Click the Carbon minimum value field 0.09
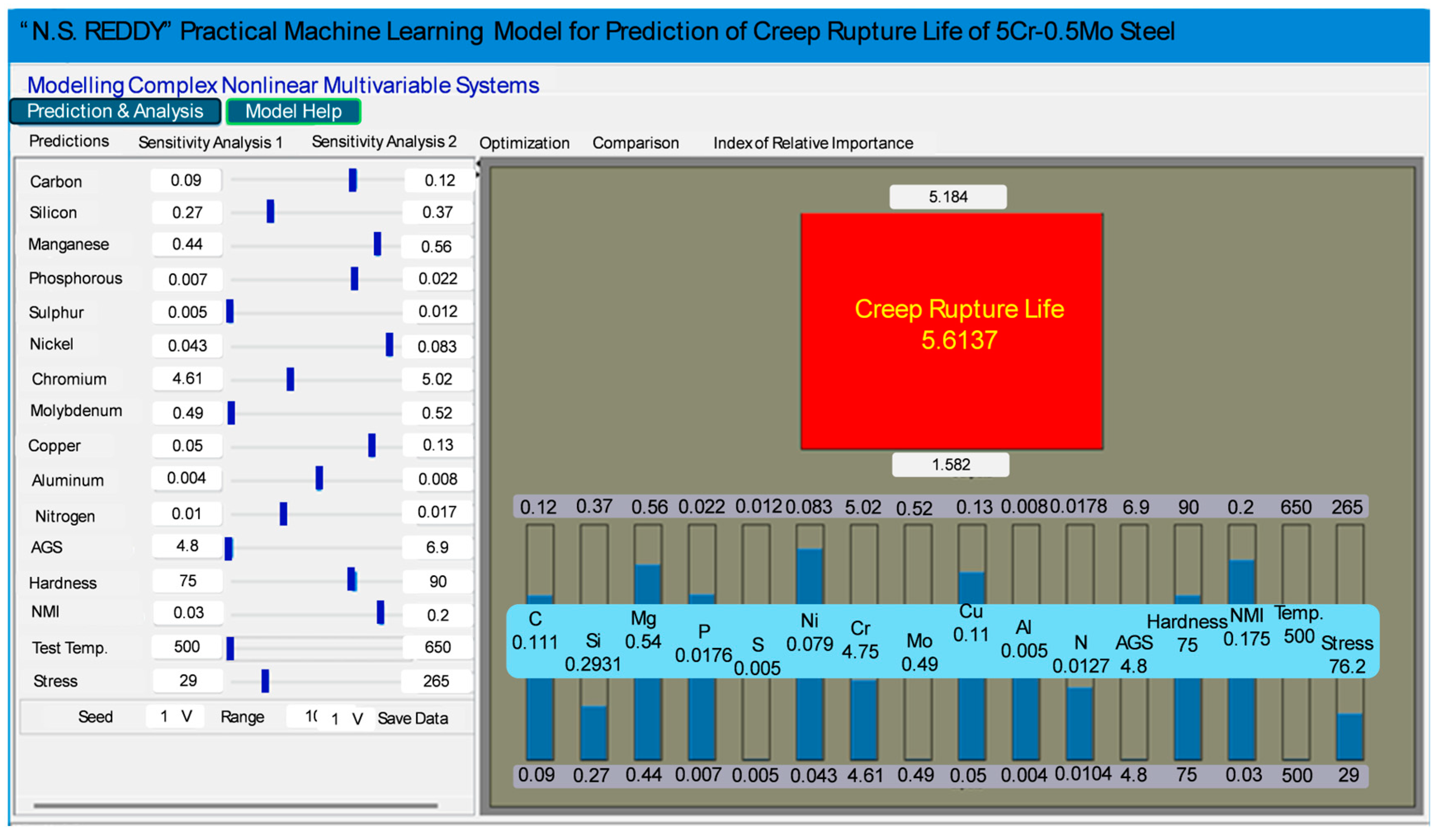1439x840 pixels. 186,180
